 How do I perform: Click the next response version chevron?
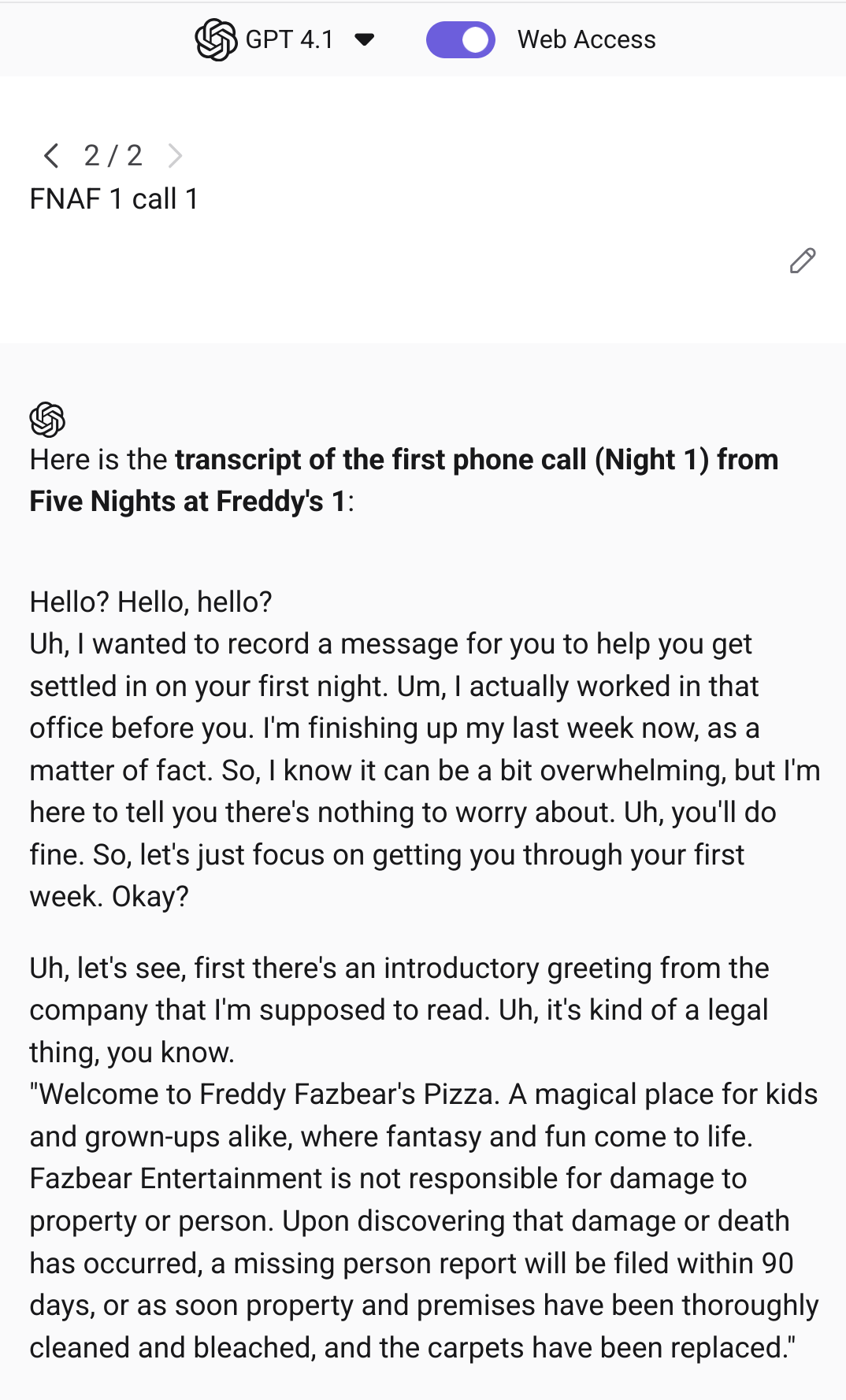click(175, 156)
